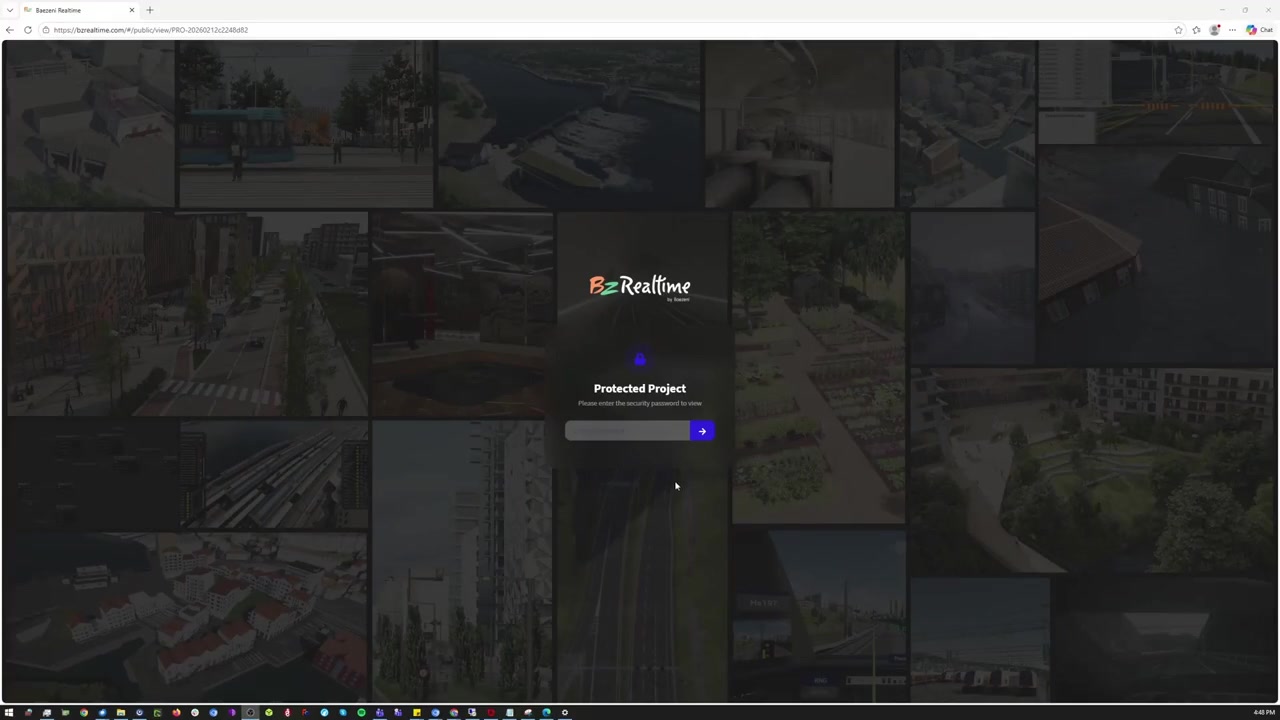Click the Protected Project heading

(640, 388)
